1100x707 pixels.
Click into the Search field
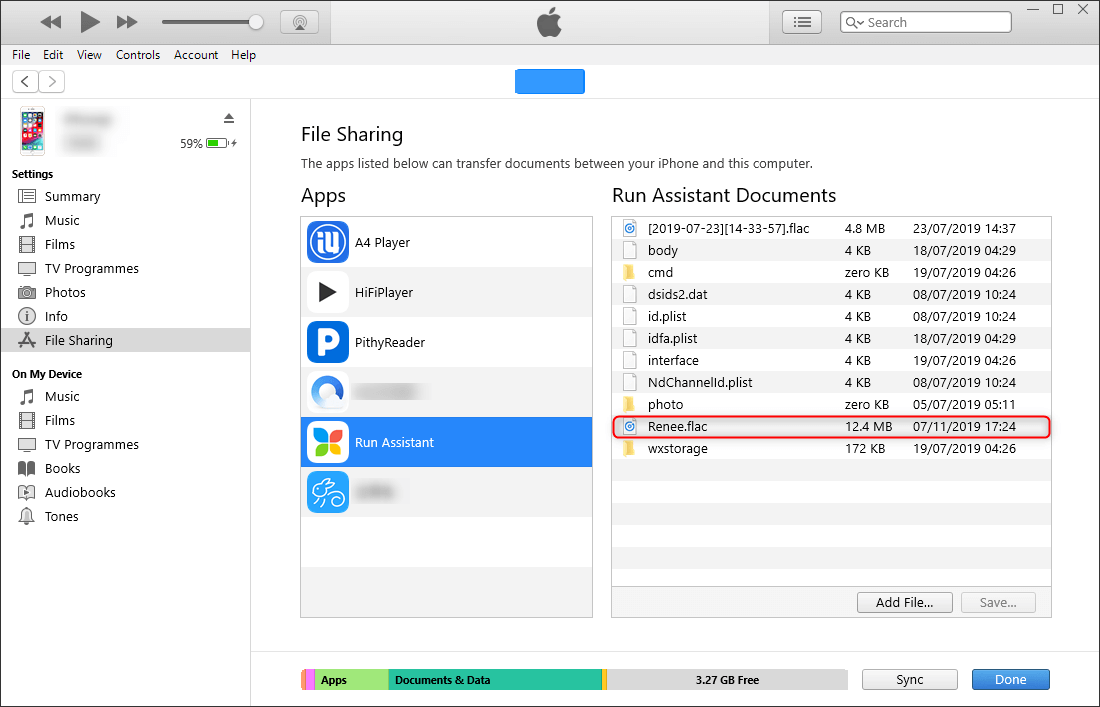(x=925, y=22)
